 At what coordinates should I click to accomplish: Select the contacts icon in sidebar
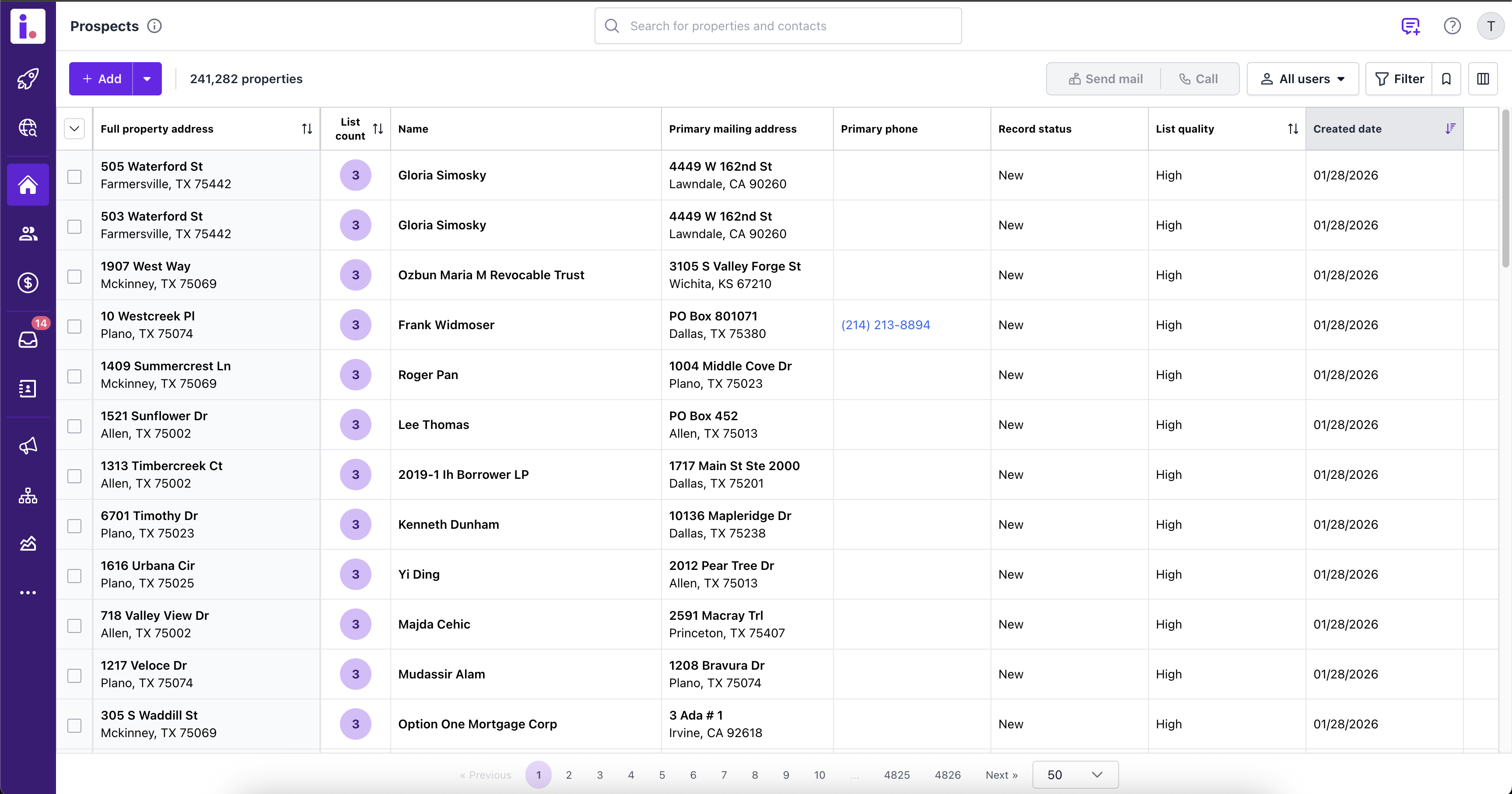[x=28, y=233]
